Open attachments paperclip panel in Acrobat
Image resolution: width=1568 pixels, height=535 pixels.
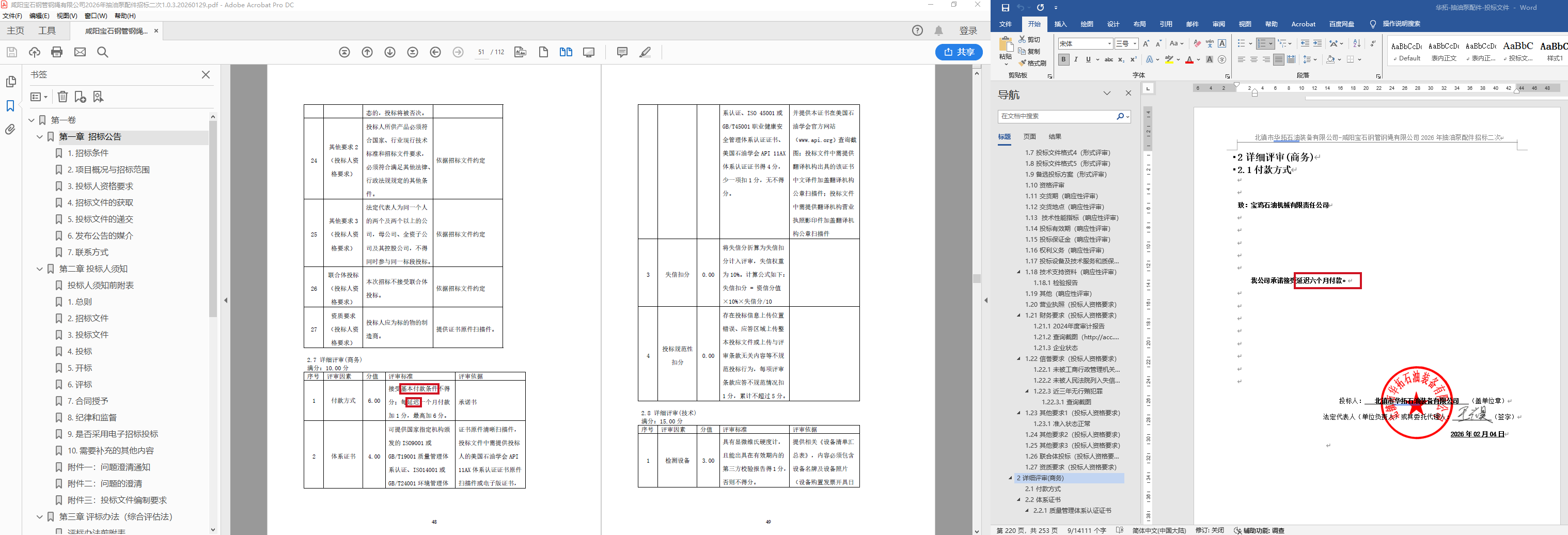(x=10, y=129)
